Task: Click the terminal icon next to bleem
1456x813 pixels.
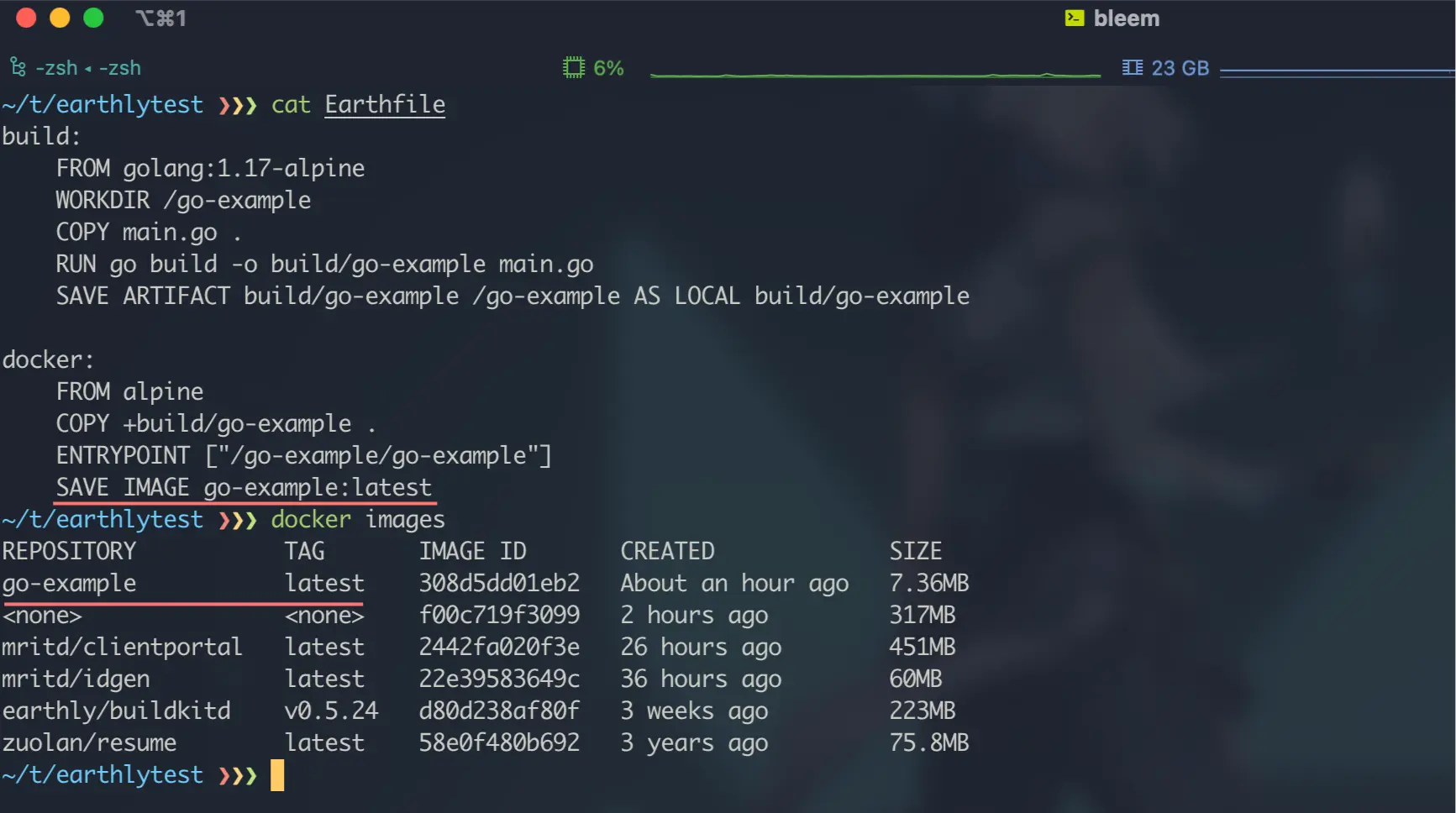Action: [x=1075, y=18]
